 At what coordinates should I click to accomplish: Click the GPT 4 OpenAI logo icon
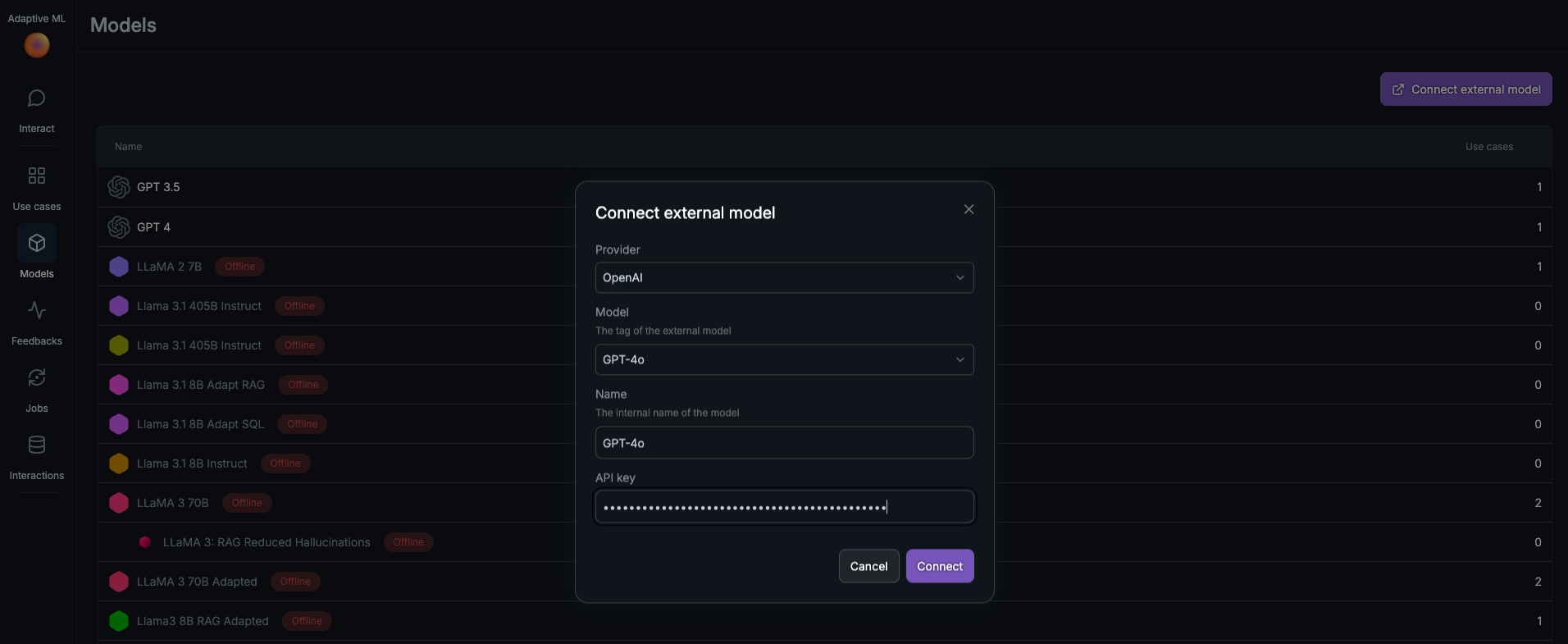pyautogui.click(x=119, y=227)
